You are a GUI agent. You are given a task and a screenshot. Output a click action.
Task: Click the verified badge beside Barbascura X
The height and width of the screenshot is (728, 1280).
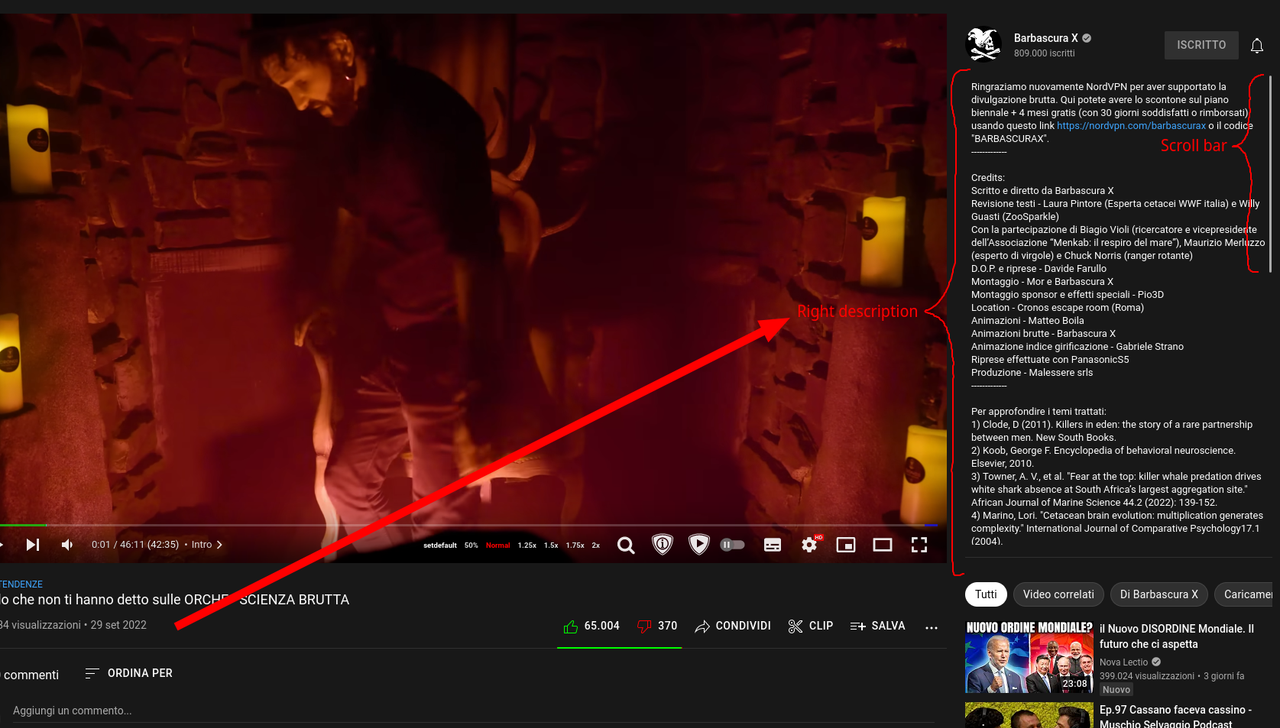click(1087, 38)
